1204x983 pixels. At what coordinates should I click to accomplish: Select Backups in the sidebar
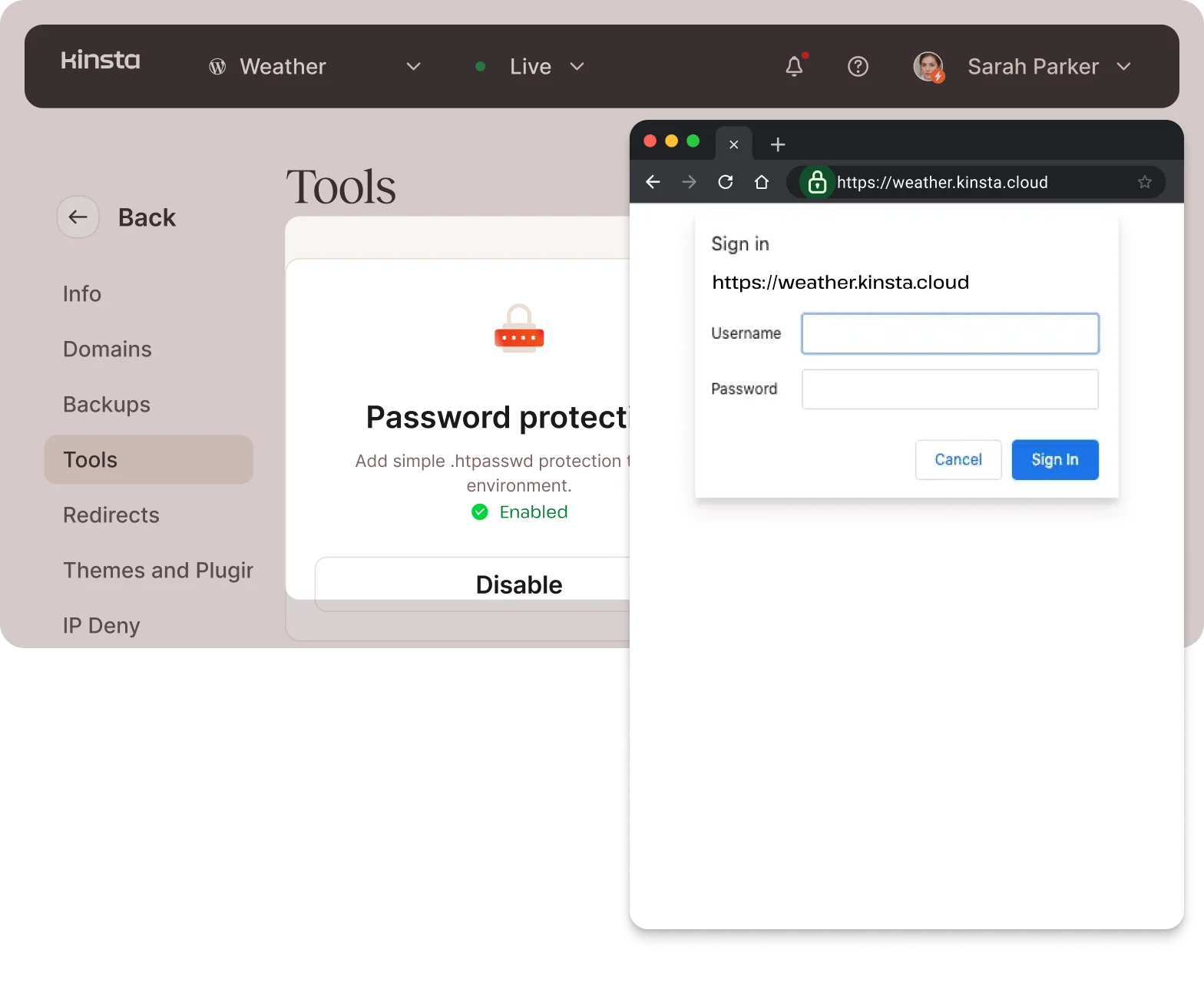tap(107, 405)
